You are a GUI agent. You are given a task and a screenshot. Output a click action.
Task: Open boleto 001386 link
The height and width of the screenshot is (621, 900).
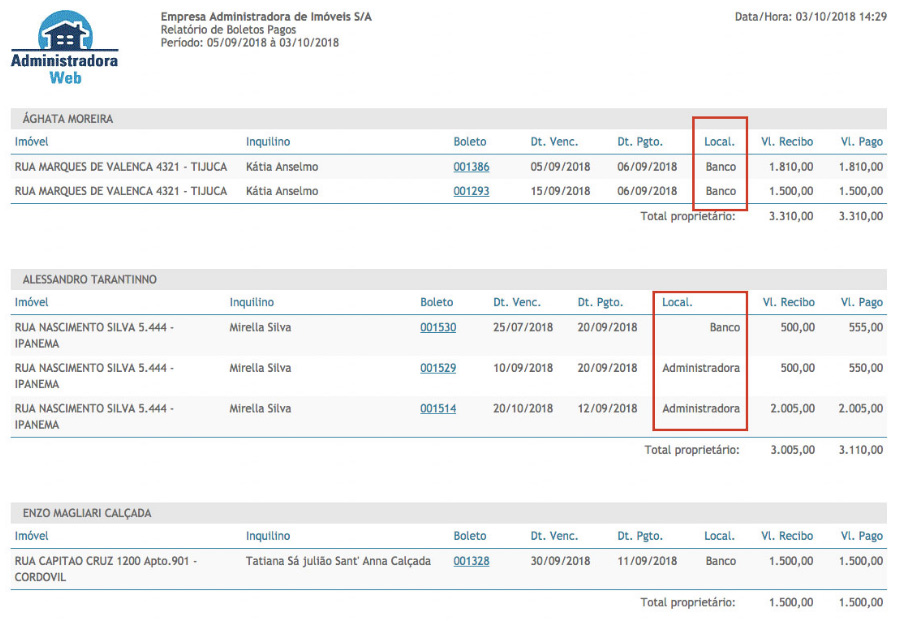point(471,167)
